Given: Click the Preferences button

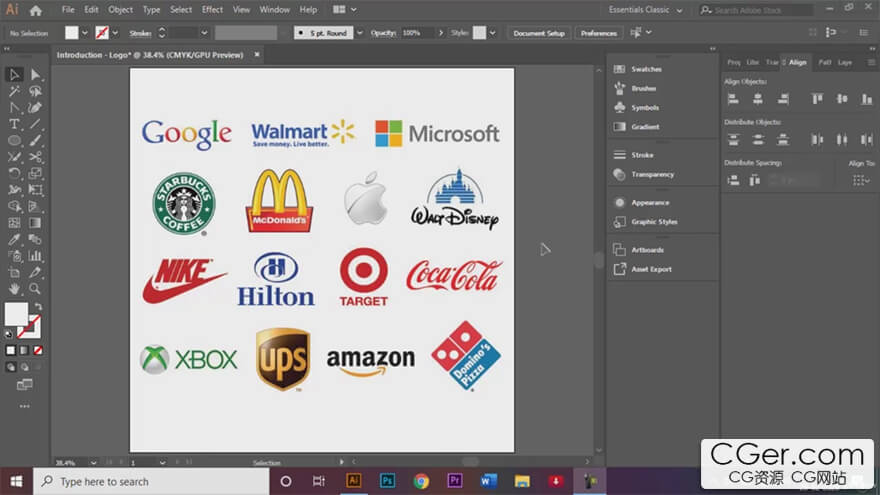Looking at the screenshot, I should (x=599, y=33).
